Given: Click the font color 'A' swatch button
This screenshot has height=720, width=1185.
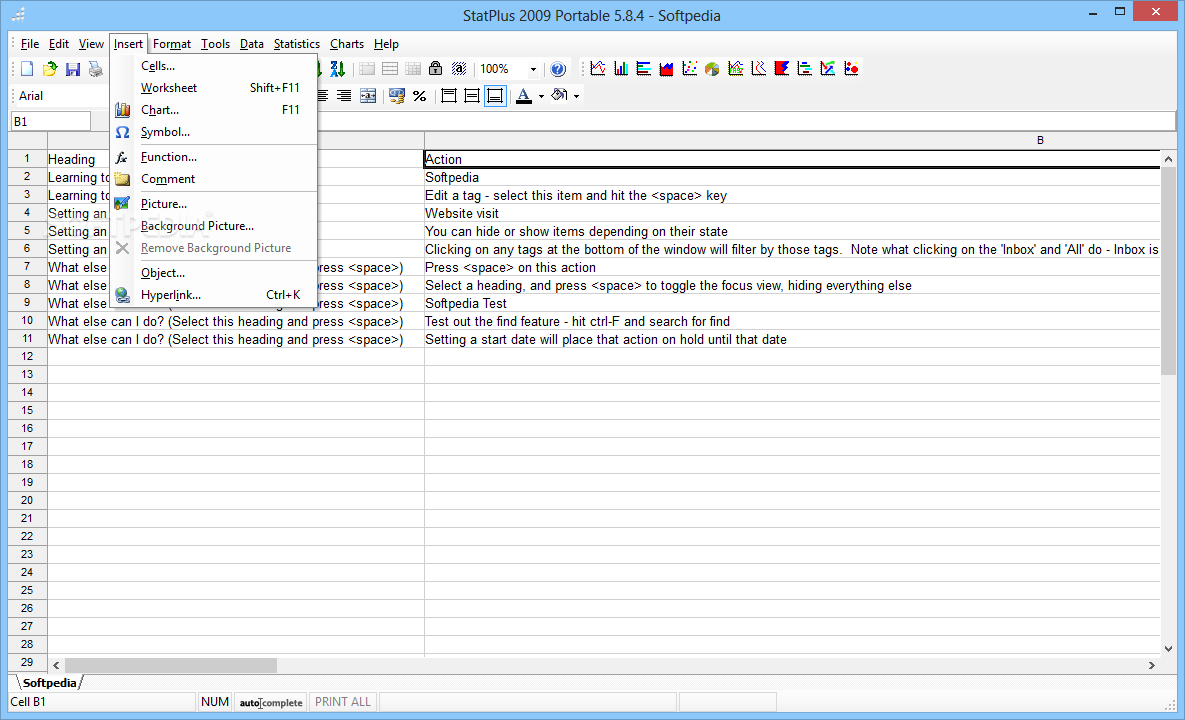Looking at the screenshot, I should (x=524, y=96).
